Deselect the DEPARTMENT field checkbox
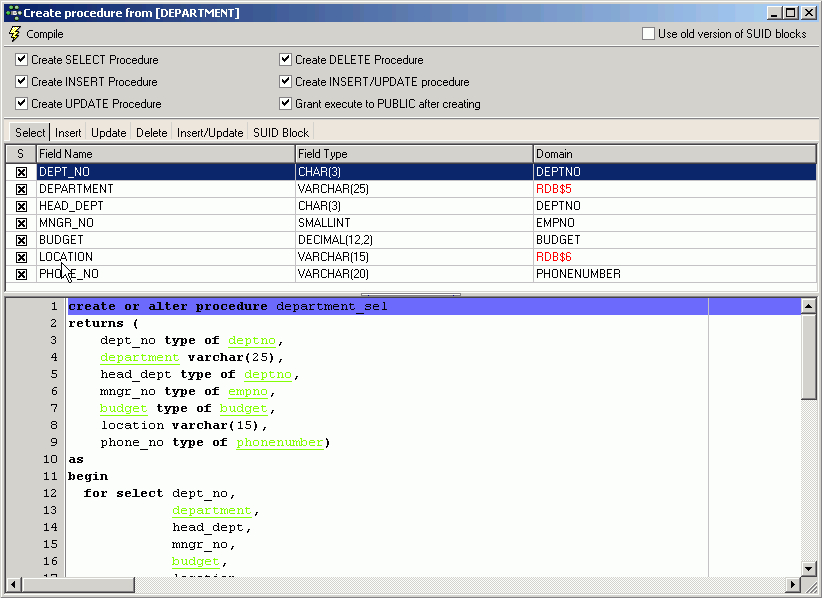This screenshot has height=598, width=822. (21, 189)
